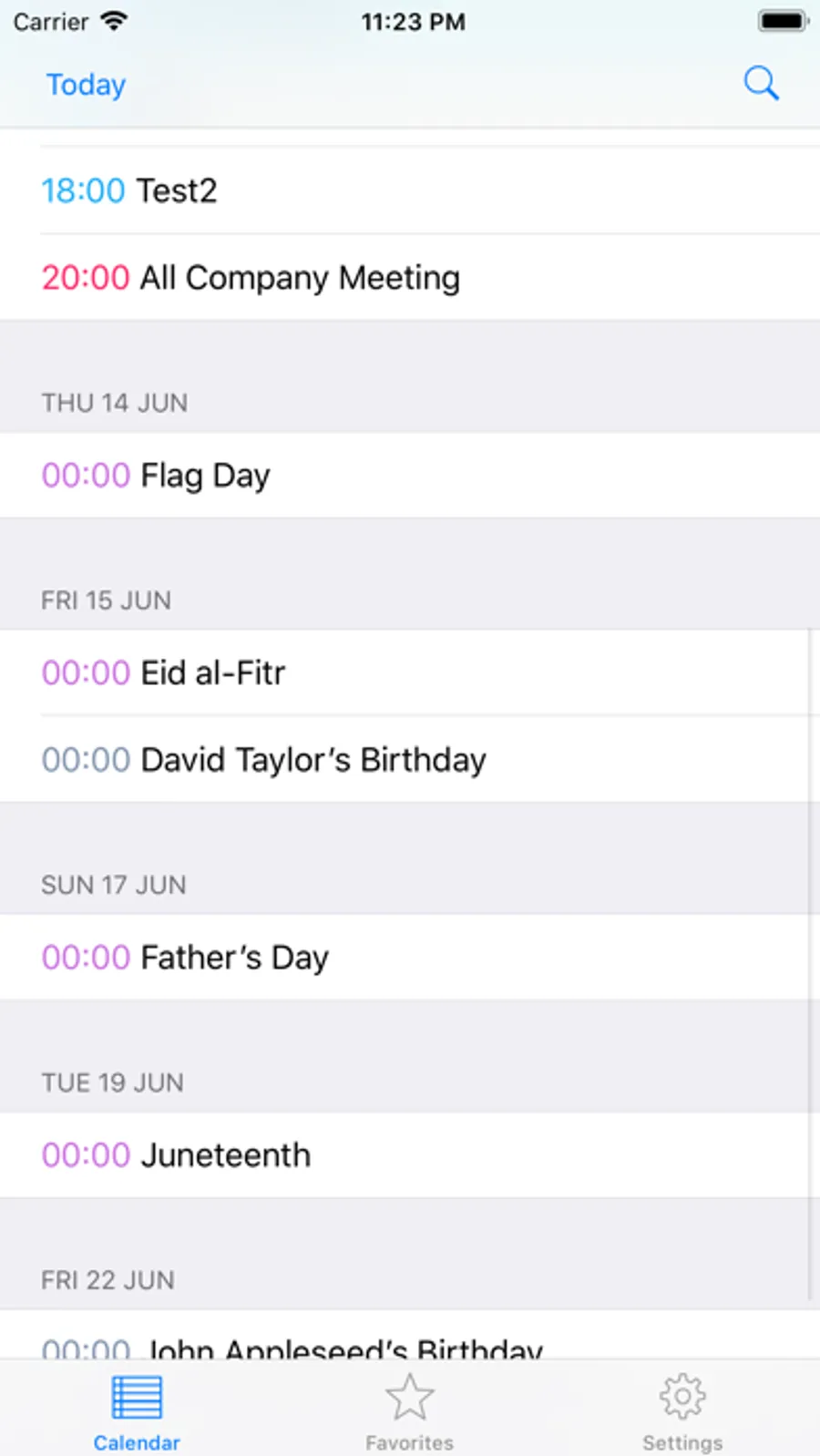This screenshot has width=820, height=1456.
Task: Tap the TUE 19 JUN date header
Action: [x=113, y=1082]
